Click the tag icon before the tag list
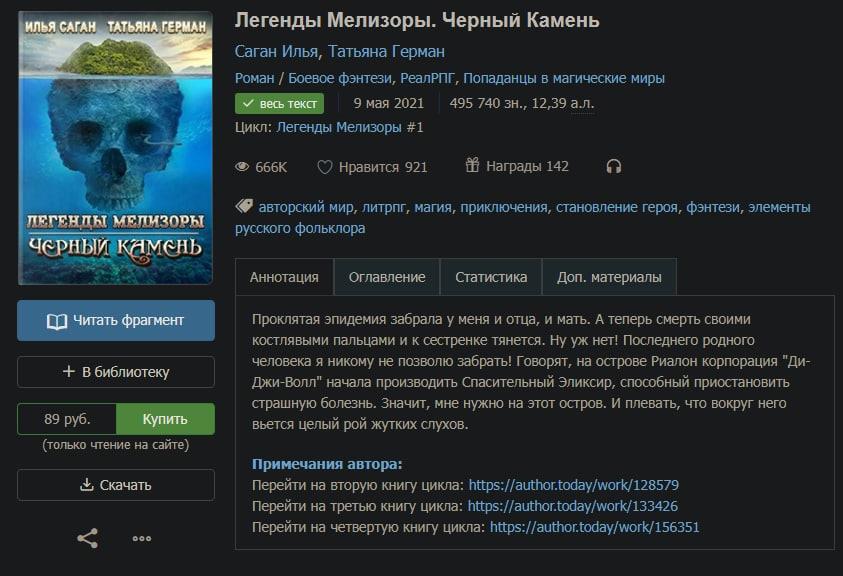This screenshot has width=843, height=576. (244, 206)
